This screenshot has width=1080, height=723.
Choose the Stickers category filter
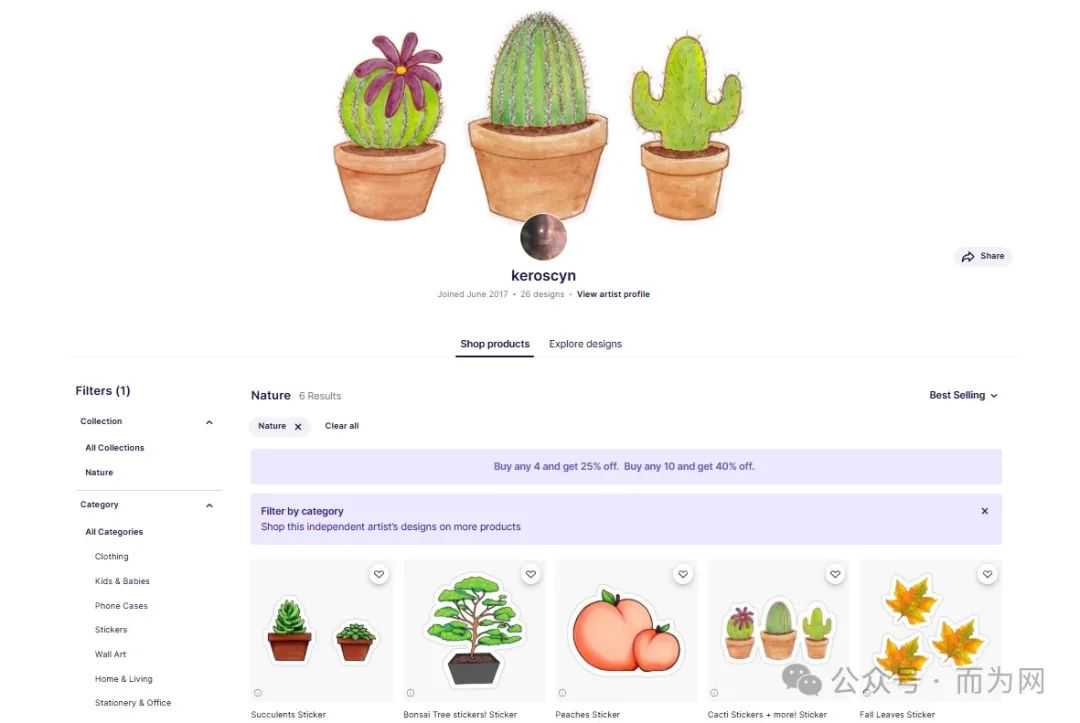[111, 630]
